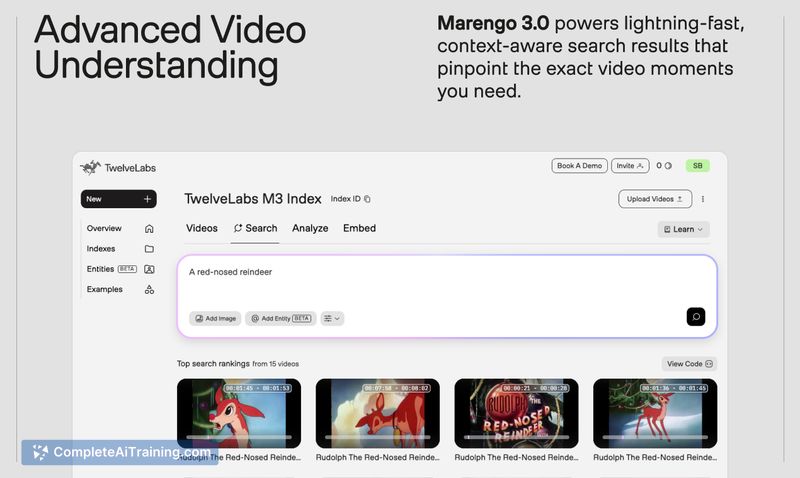
Task: Open the Analyze tab
Action: pyautogui.click(x=310, y=228)
